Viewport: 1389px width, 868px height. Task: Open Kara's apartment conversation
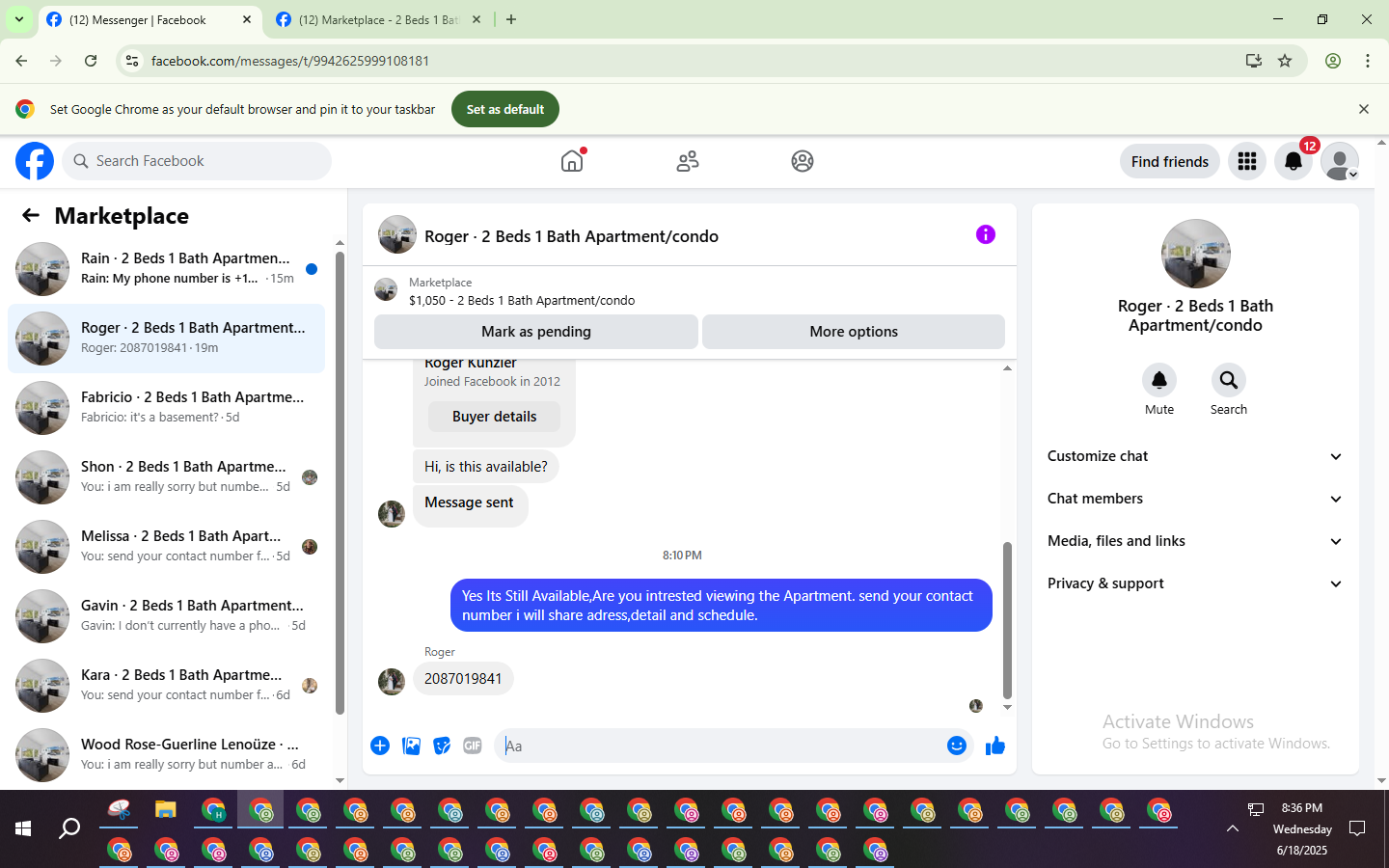(x=166, y=686)
